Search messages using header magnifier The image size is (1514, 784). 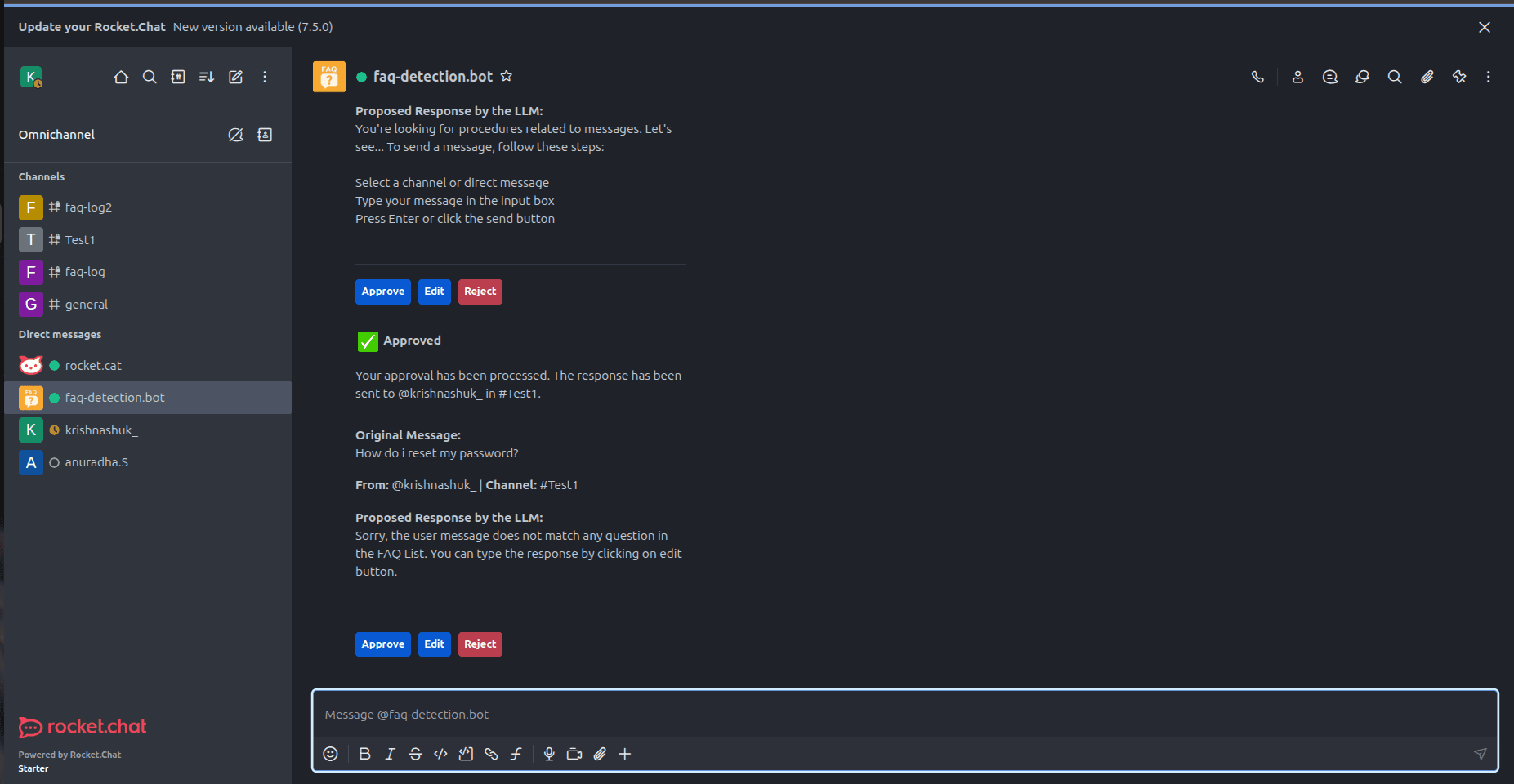[x=1395, y=77]
